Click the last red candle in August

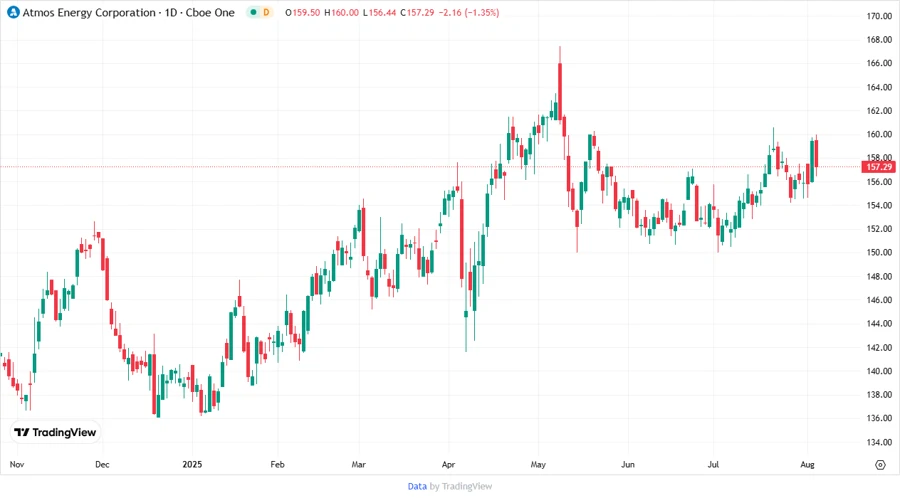[x=816, y=154]
